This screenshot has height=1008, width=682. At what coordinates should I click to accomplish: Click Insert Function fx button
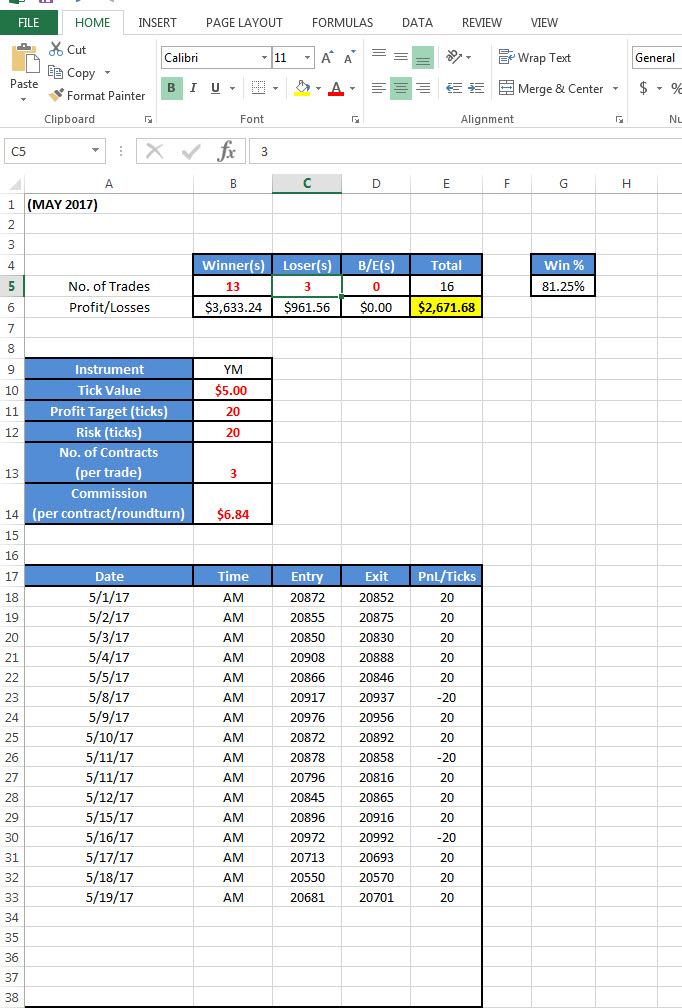pyautogui.click(x=227, y=151)
